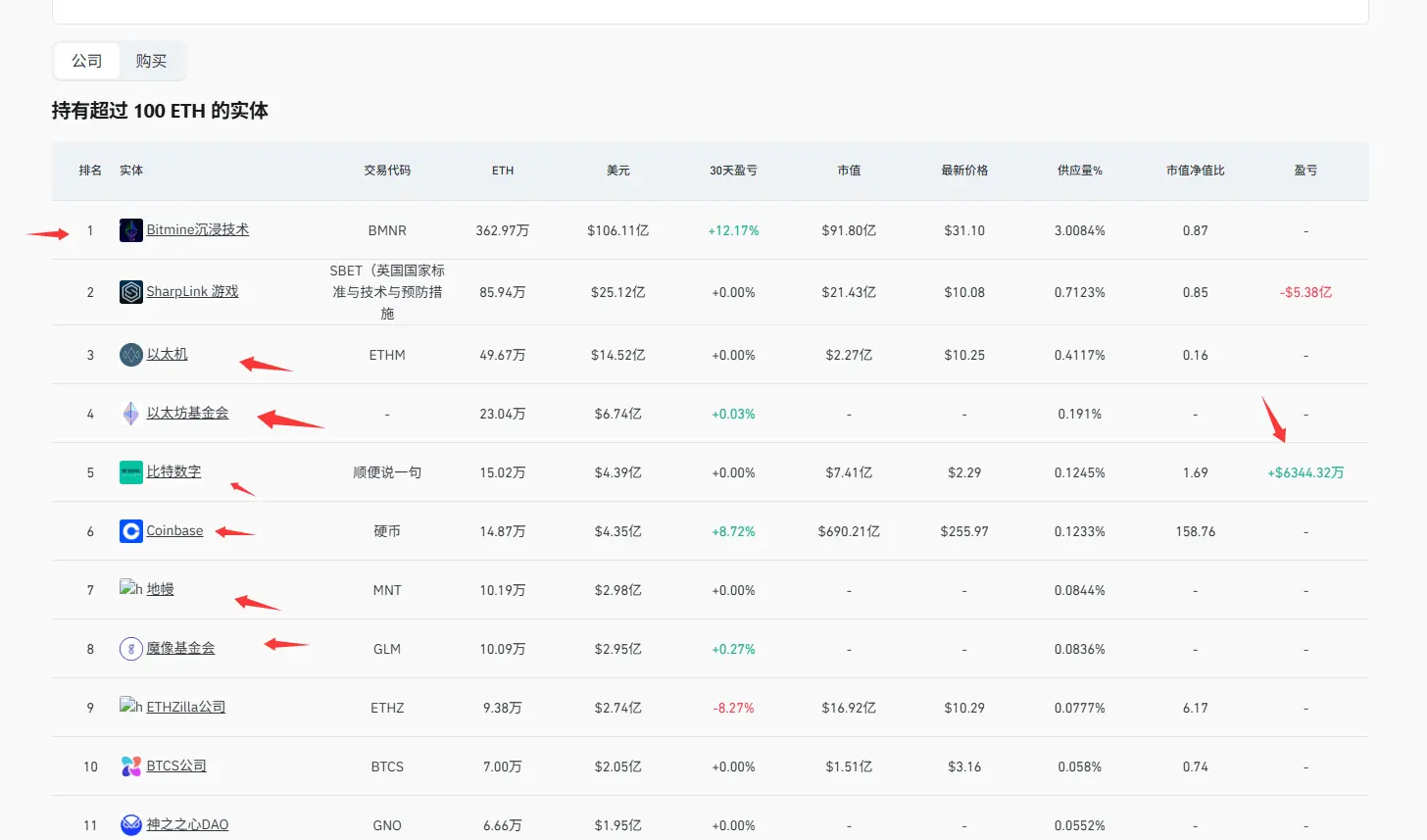1427x840 pixels.
Task: Click the broken image icon beside 地幔
Action: tap(131, 588)
